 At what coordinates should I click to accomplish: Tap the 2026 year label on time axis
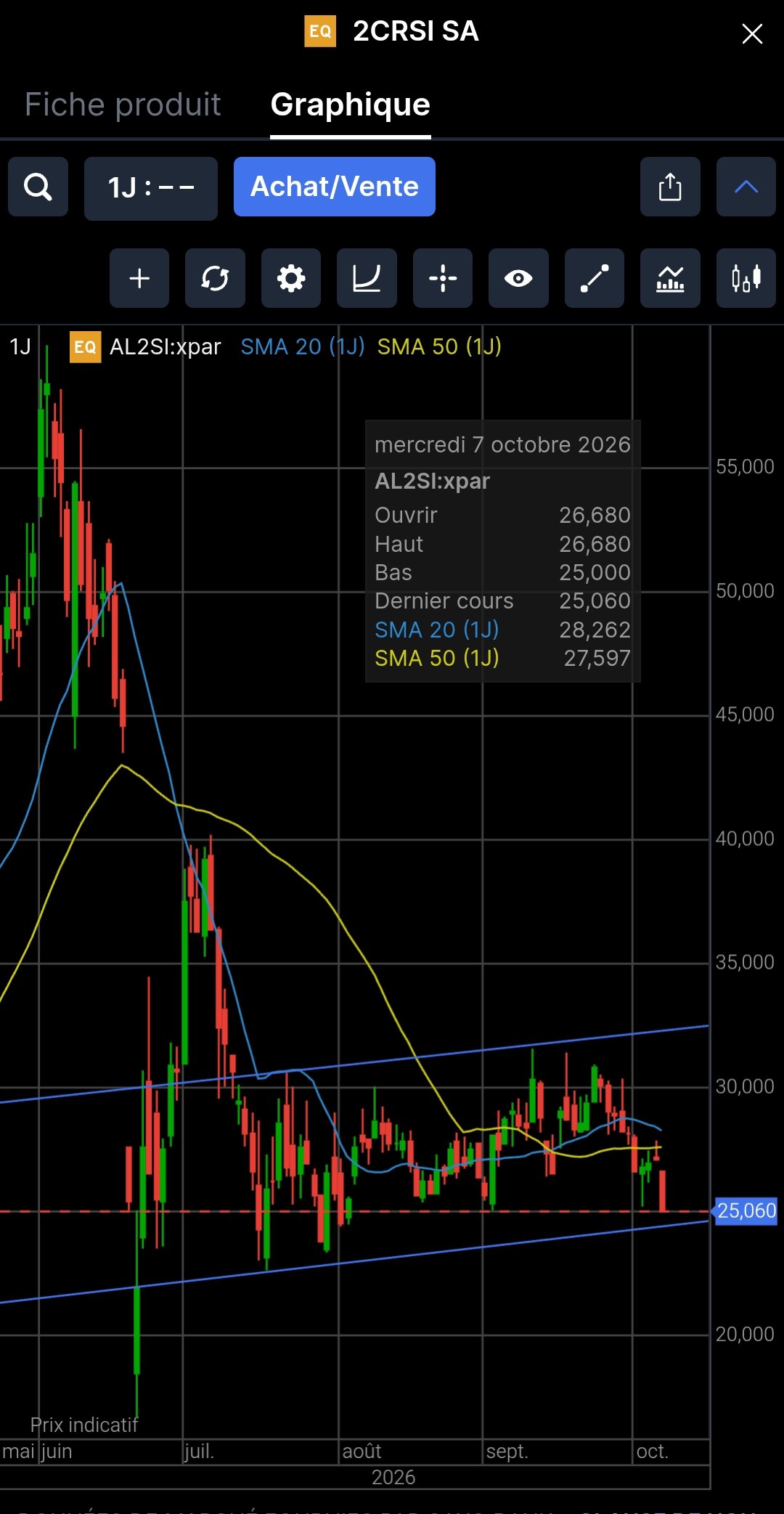click(x=393, y=1477)
